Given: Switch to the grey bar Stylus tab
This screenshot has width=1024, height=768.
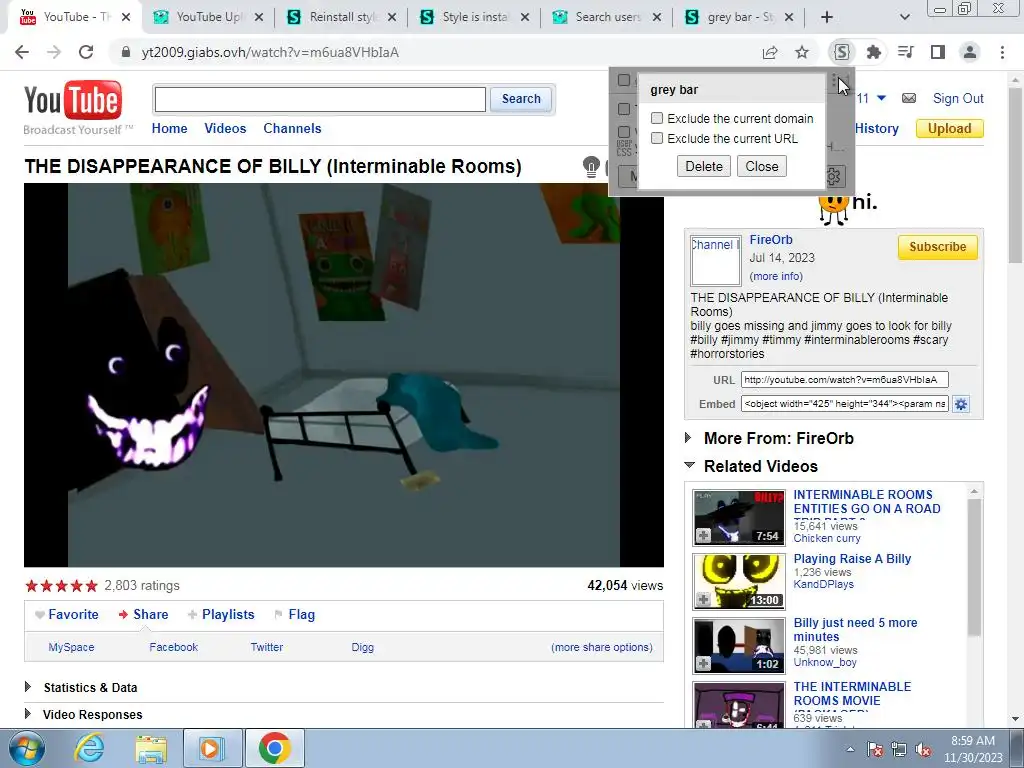Looking at the screenshot, I should (741, 17).
